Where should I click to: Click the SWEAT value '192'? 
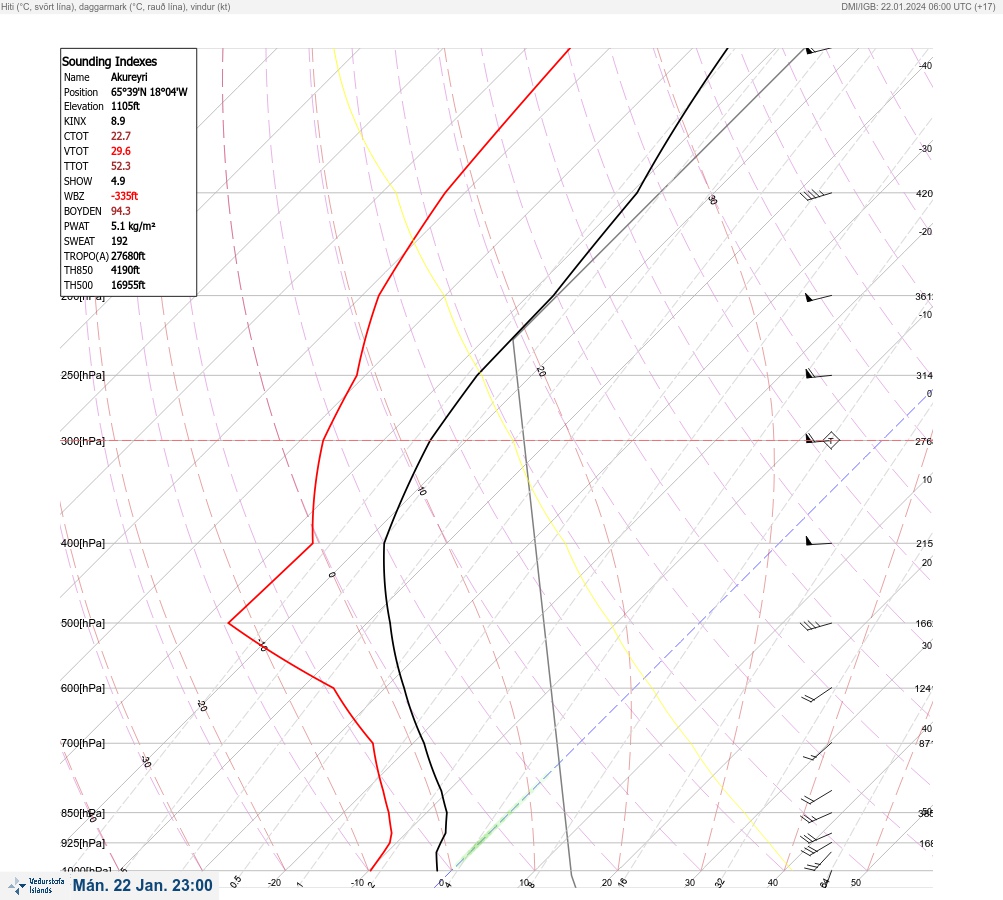[x=119, y=241]
